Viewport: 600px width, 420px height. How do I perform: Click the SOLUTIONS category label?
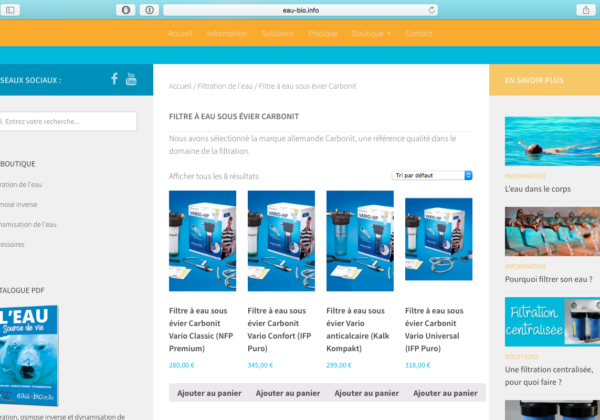522,357
